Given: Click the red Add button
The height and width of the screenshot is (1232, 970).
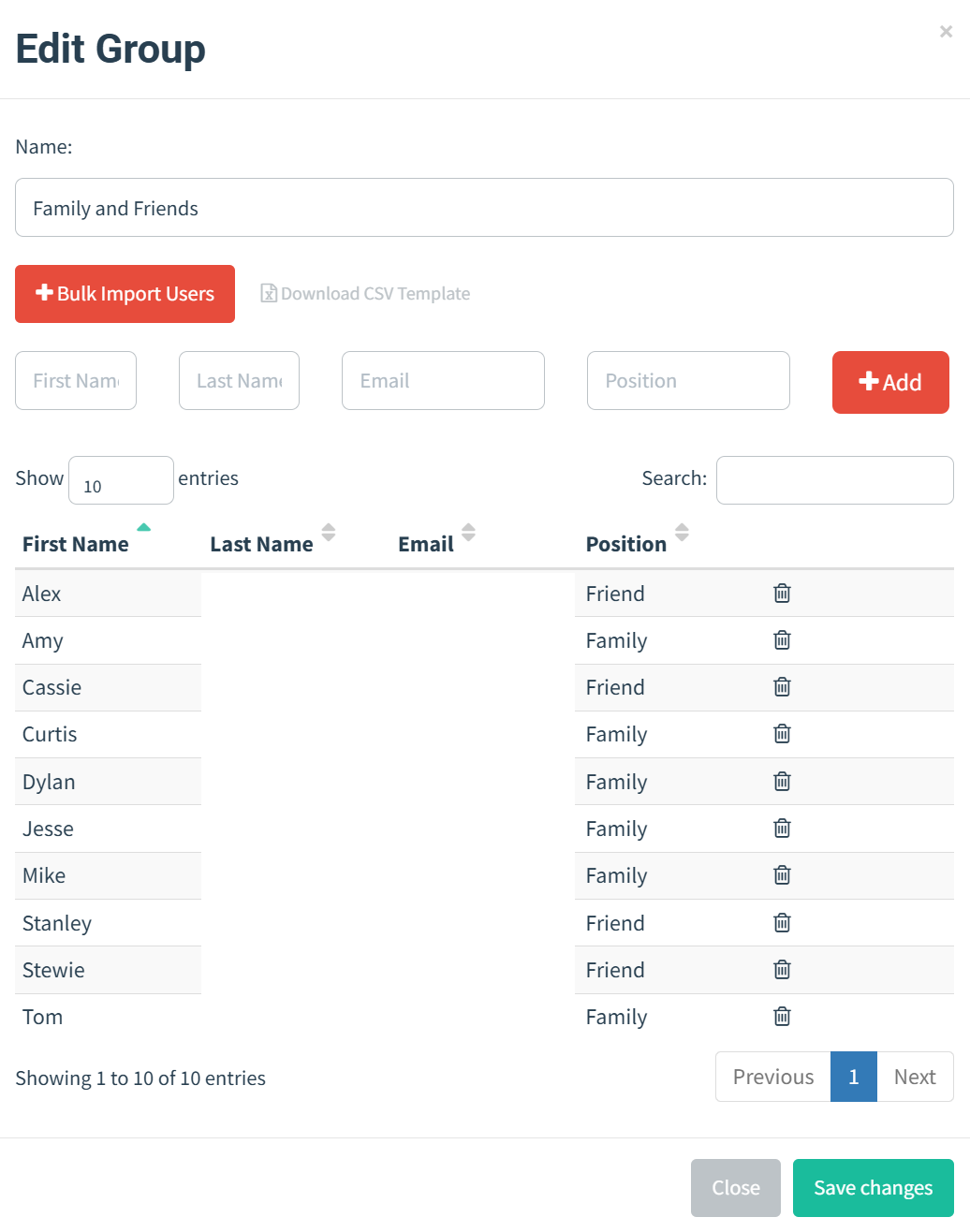Looking at the screenshot, I should (889, 382).
